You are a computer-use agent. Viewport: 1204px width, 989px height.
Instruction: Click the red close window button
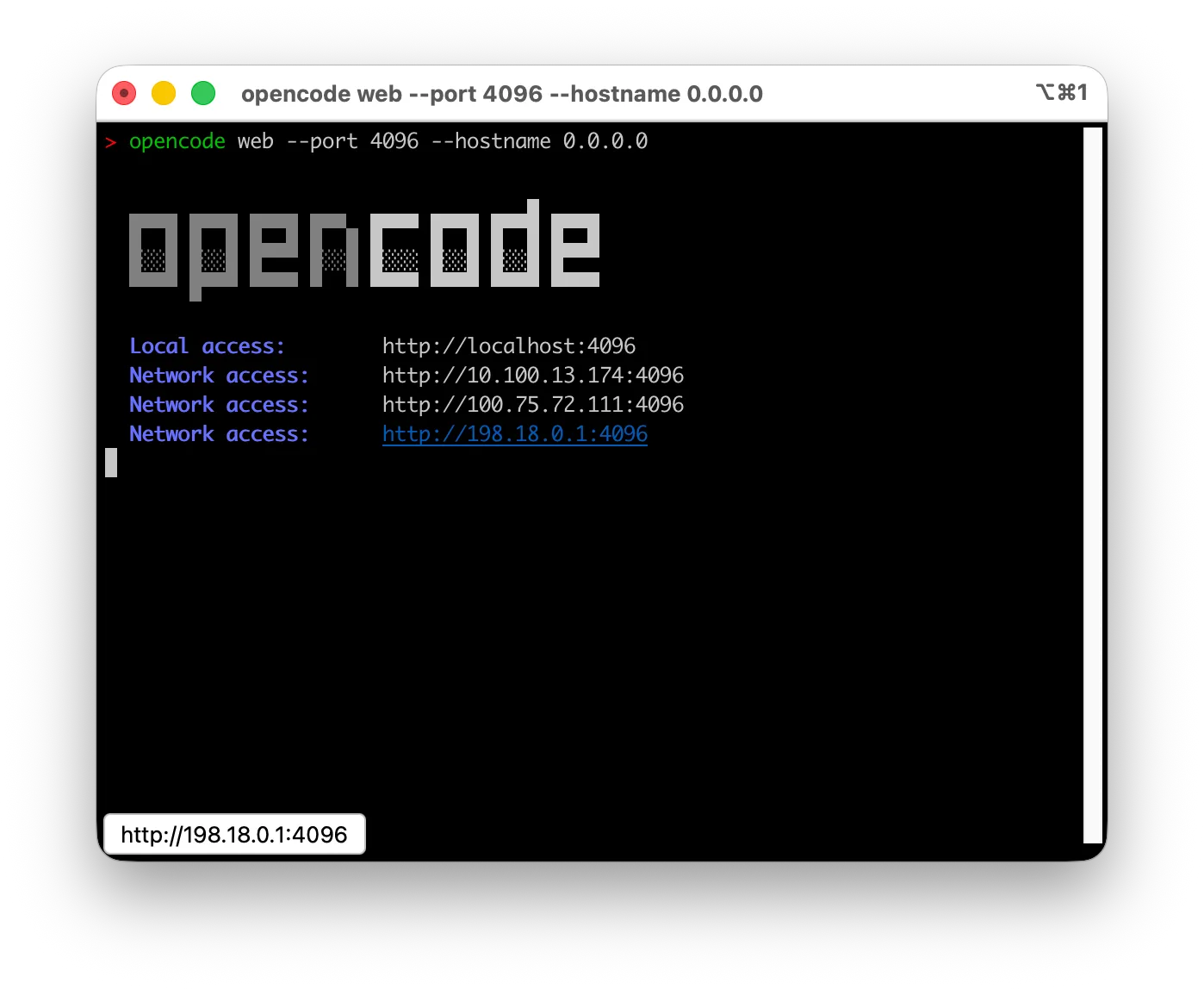[124, 93]
